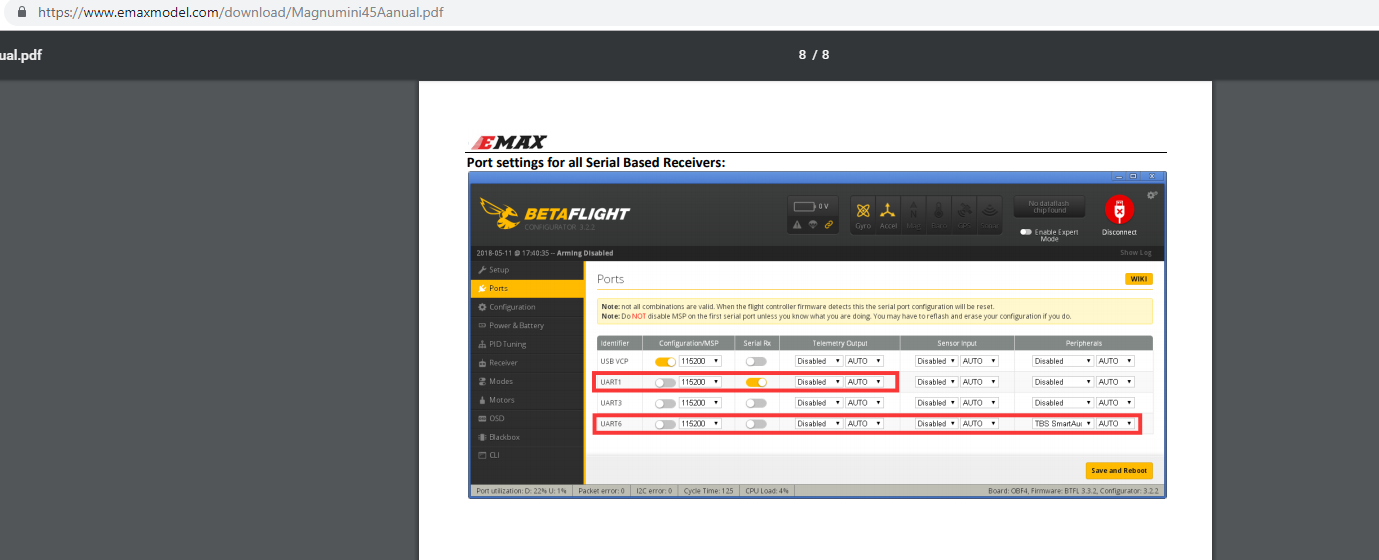
Task: Toggle UART6 Serial Rx switch
Action: [x=756, y=424]
